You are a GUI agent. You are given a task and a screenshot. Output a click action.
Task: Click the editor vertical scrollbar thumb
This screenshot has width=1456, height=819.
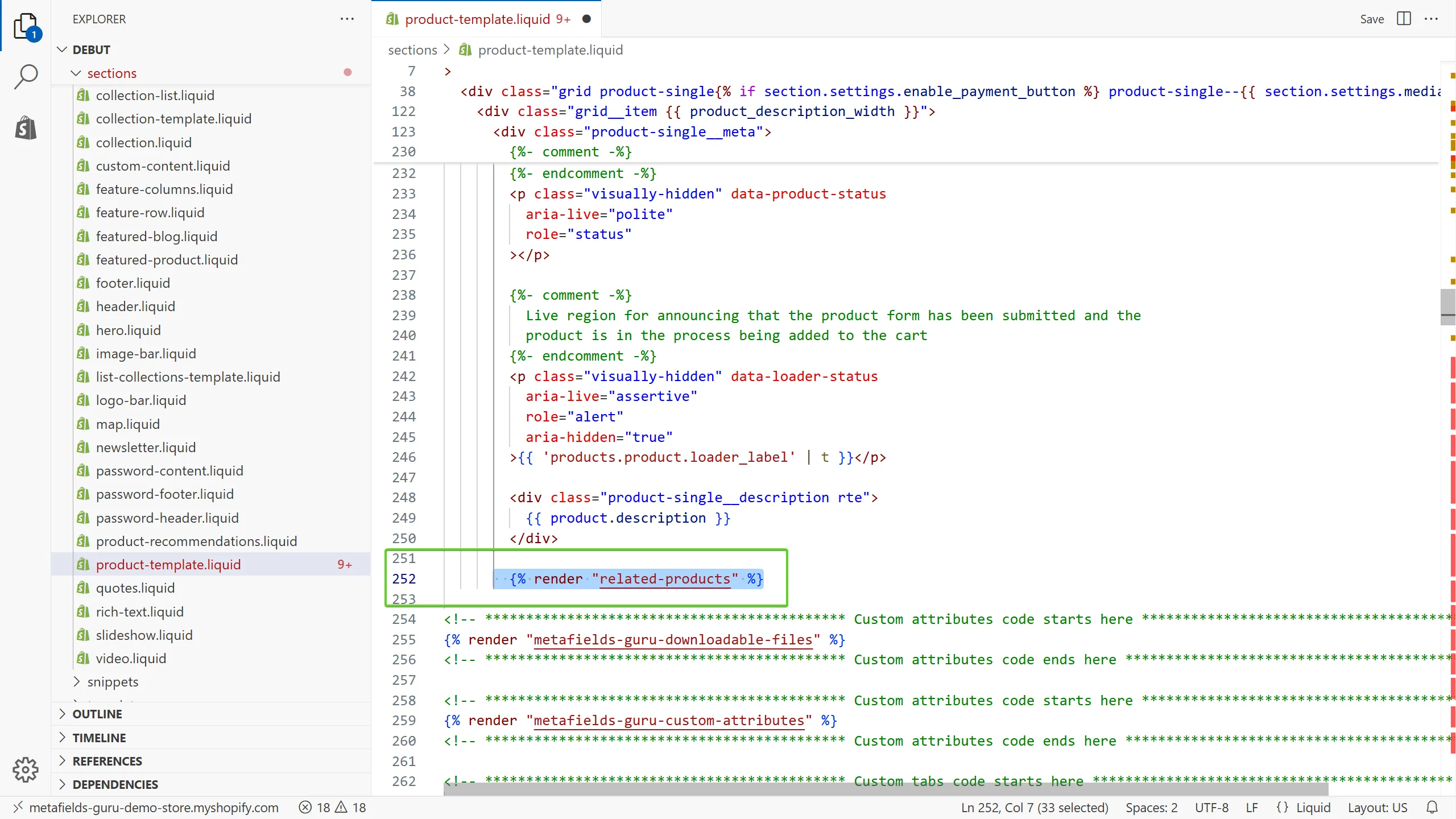tap(1448, 307)
